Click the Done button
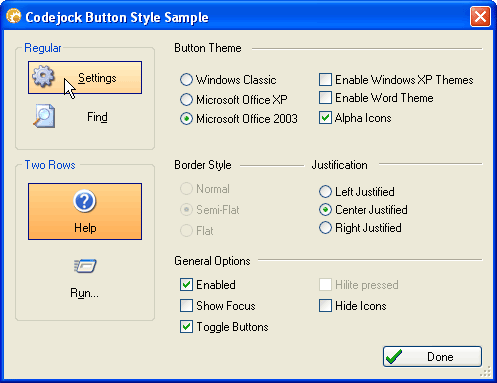497x383 pixels. (432, 357)
